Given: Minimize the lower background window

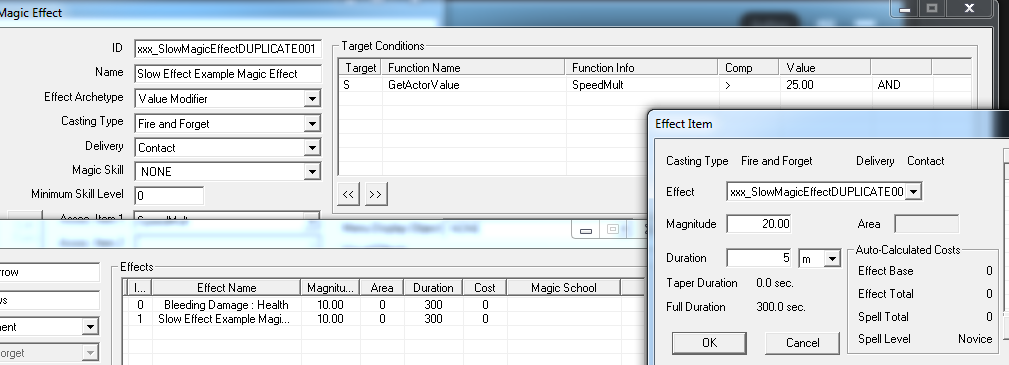Looking at the screenshot, I should [x=585, y=230].
